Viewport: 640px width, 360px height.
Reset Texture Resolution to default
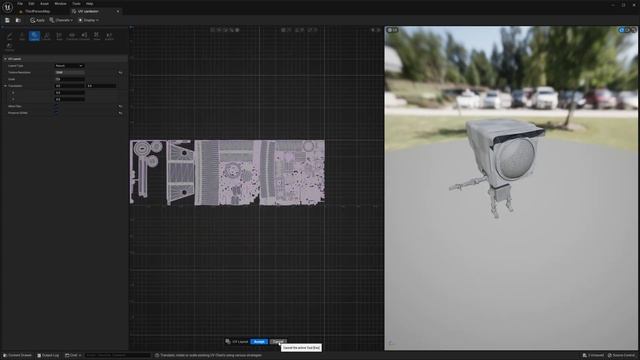tap(120, 73)
